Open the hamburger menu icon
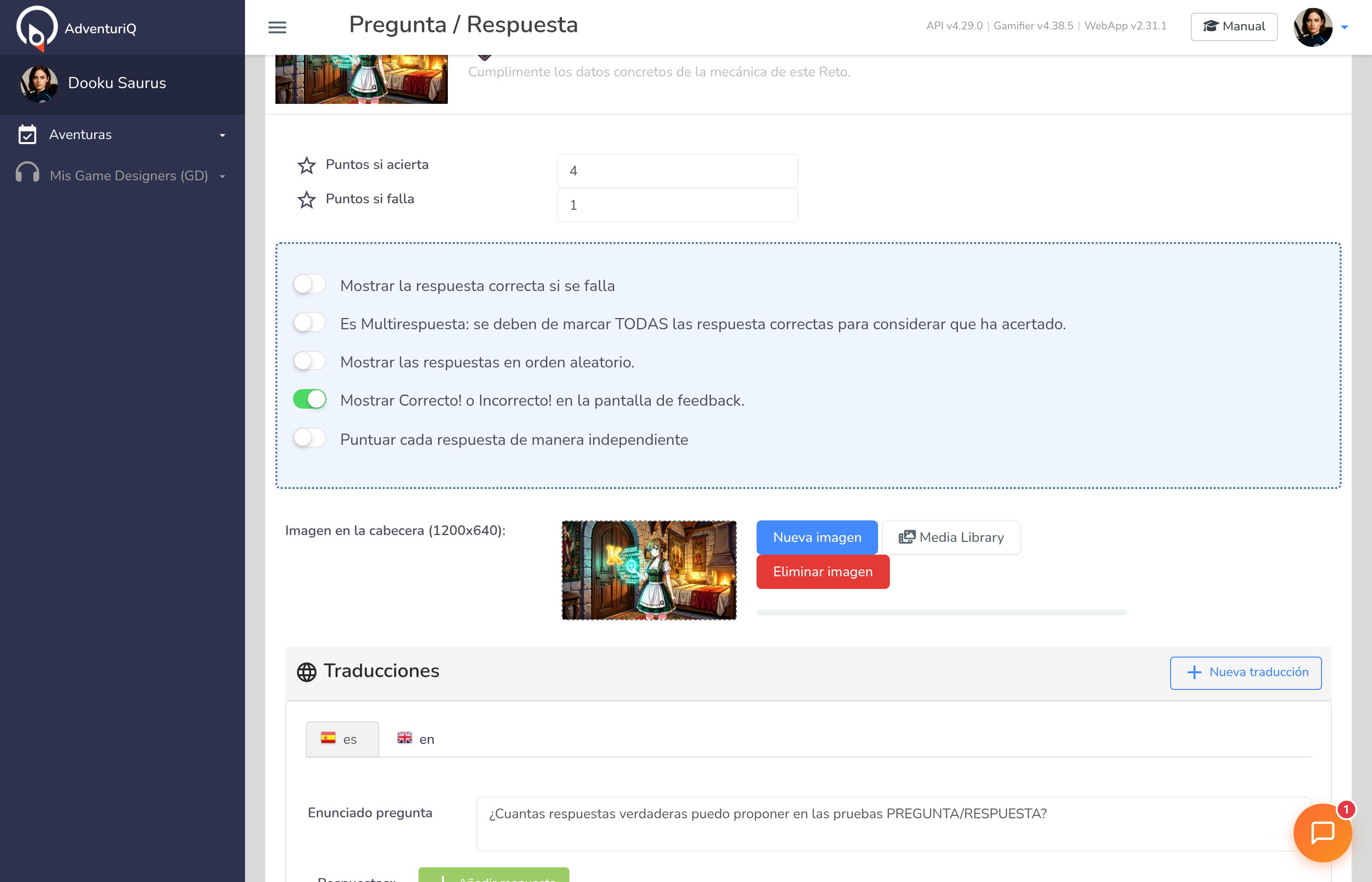This screenshot has height=882, width=1372. [277, 27]
